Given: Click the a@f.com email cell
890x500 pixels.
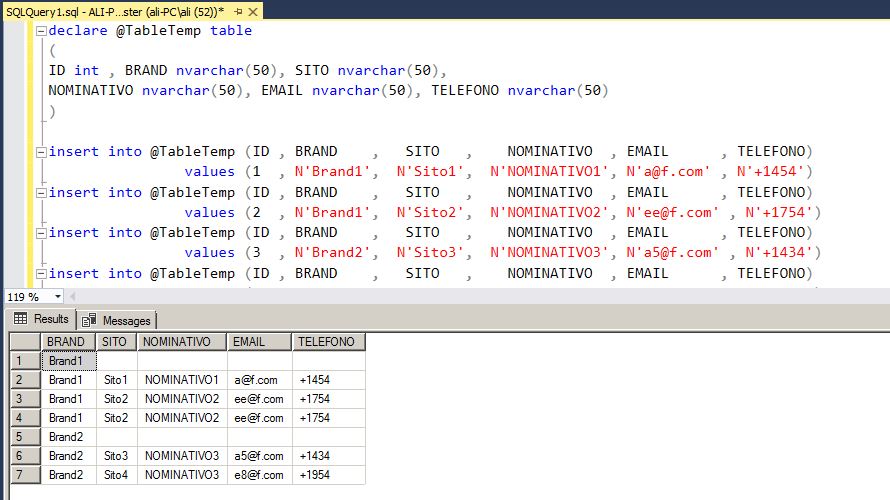Looking at the screenshot, I should [x=260, y=380].
